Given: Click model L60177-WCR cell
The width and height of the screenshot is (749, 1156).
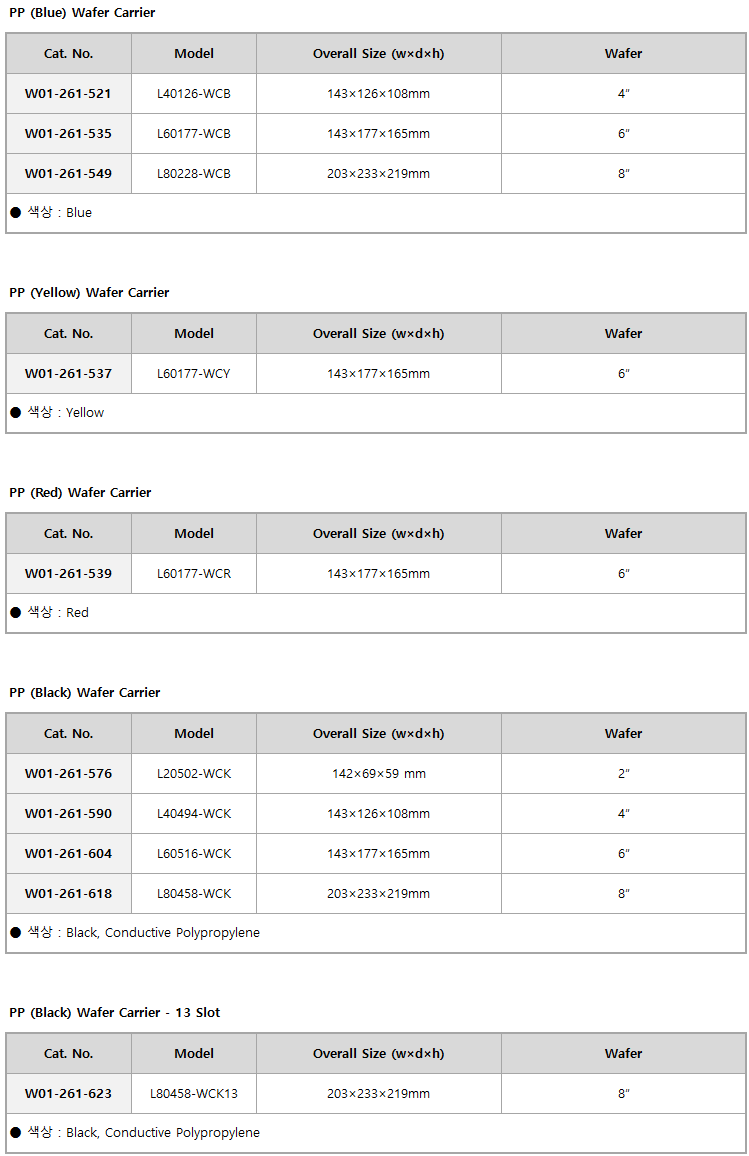Looking at the screenshot, I should 194,574.
